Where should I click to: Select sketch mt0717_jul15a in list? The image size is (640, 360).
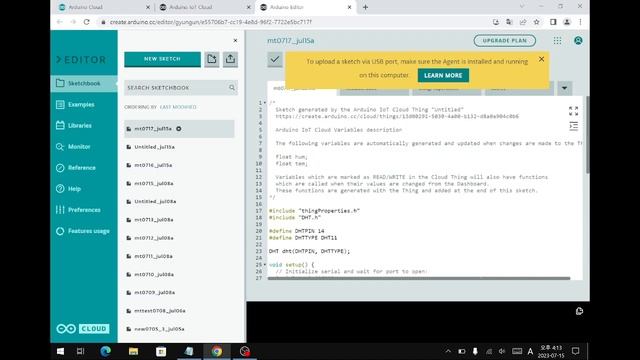(x=179, y=129)
